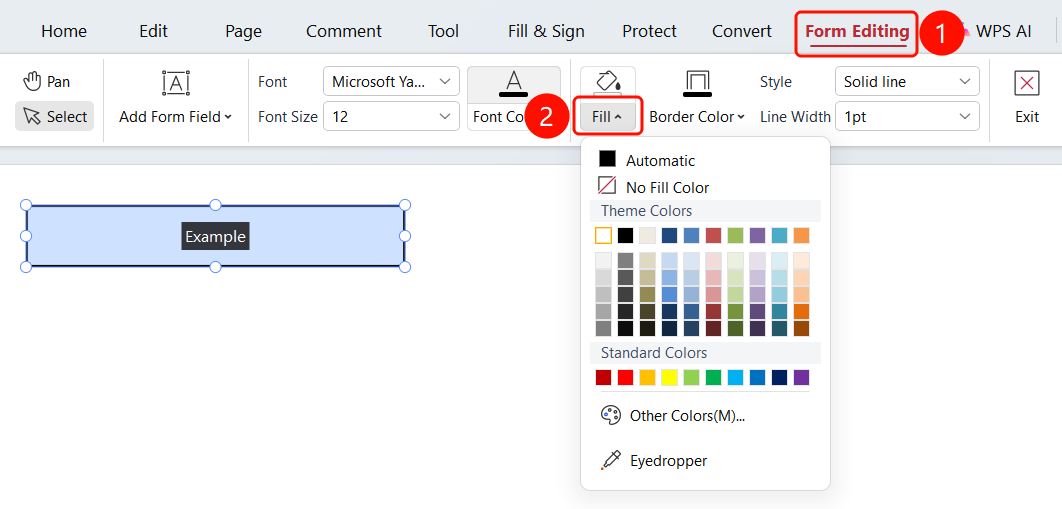
Task: Click the Example text label
Action: [x=215, y=236]
